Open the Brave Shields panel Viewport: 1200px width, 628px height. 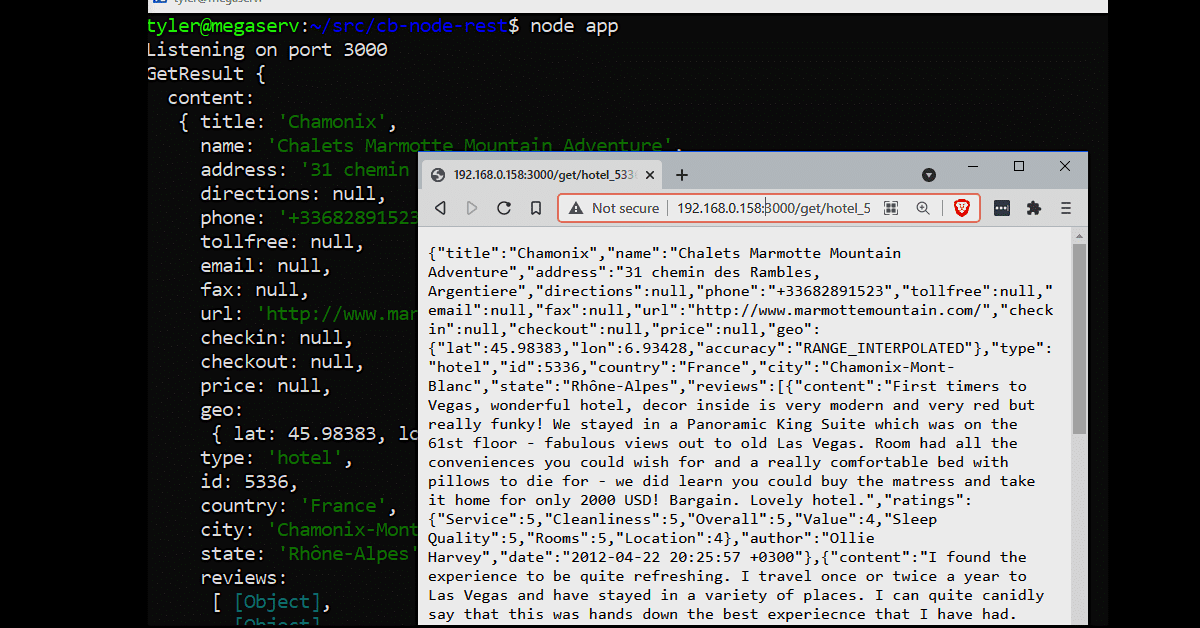959,207
